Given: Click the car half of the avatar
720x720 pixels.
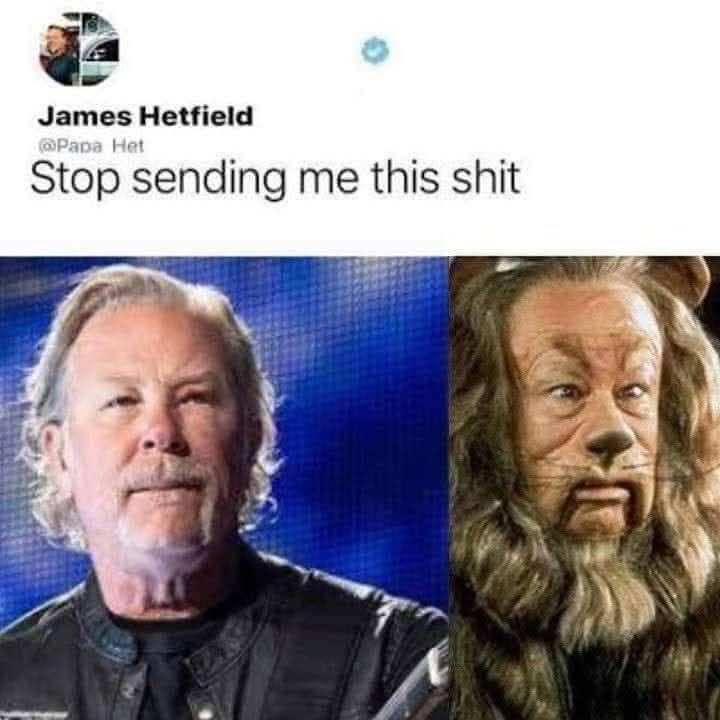Looking at the screenshot, I should [101, 49].
